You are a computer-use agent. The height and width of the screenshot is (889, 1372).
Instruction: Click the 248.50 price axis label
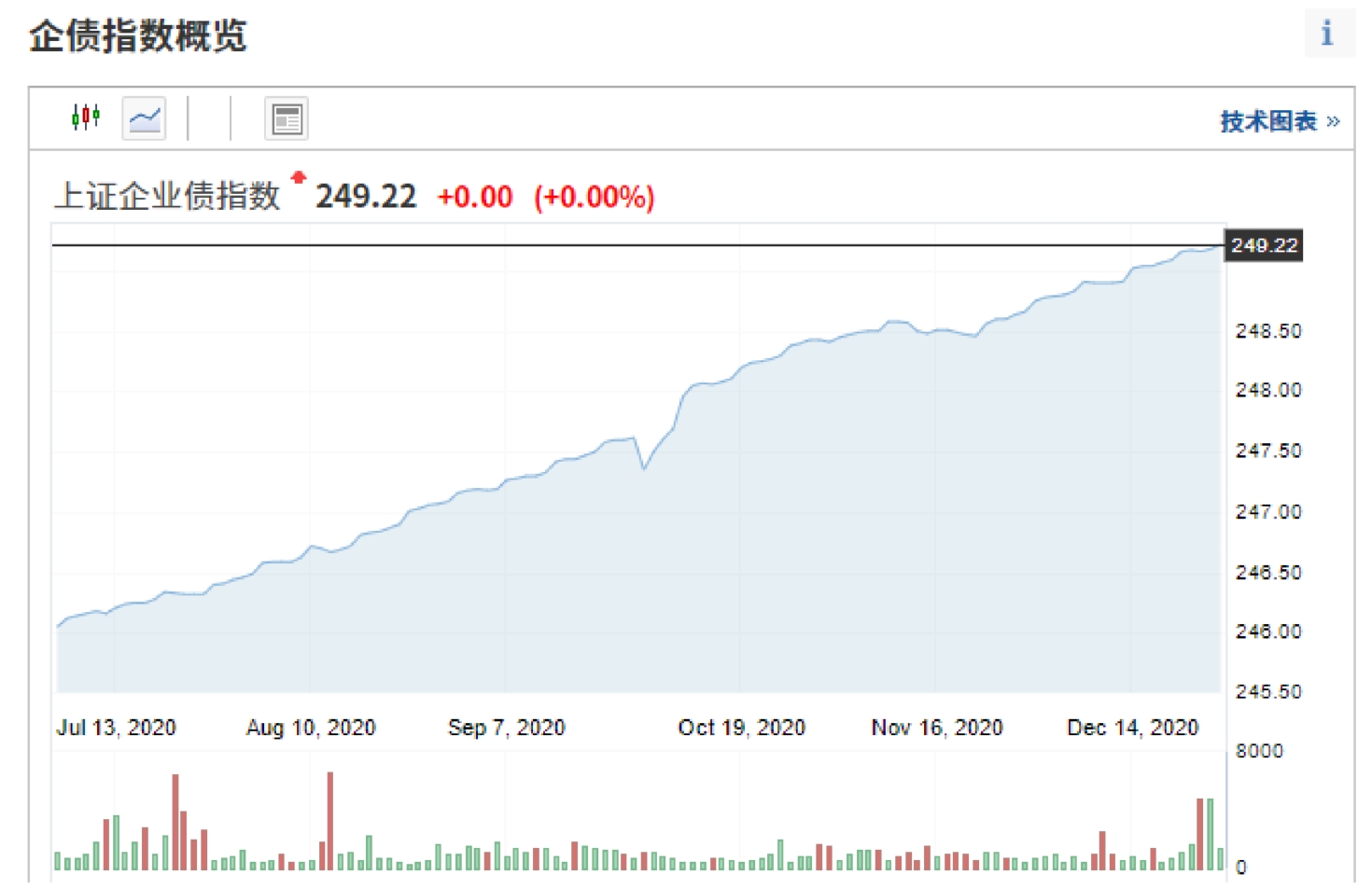pyautogui.click(x=1268, y=331)
